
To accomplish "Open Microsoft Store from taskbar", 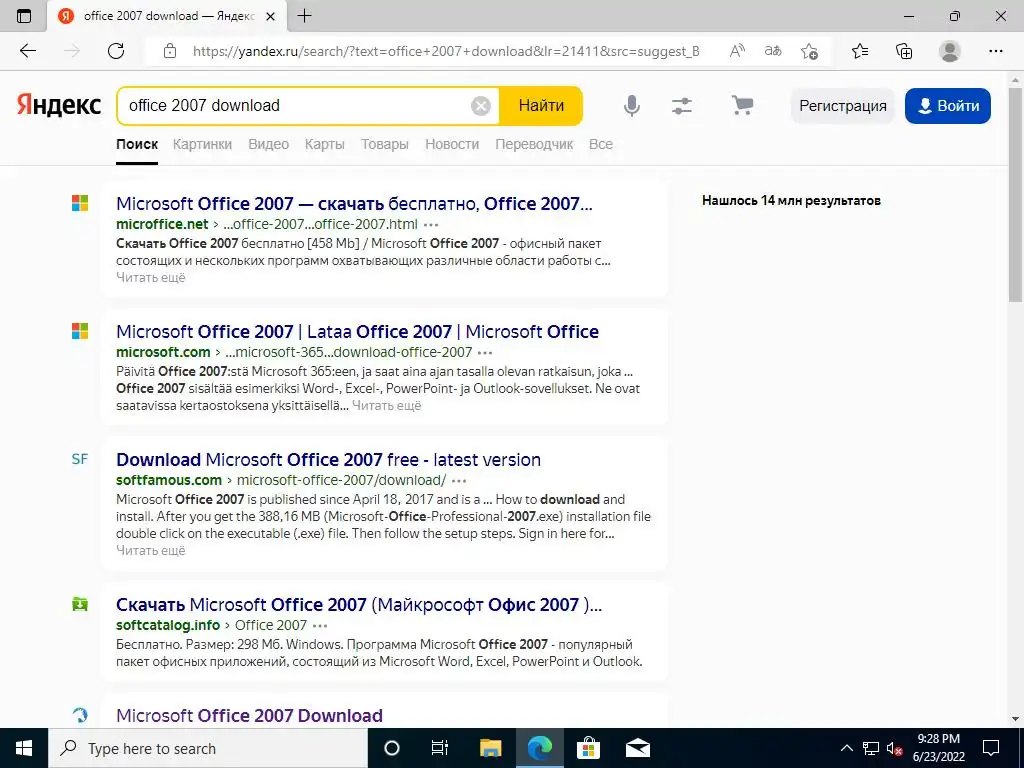I will click(588, 748).
